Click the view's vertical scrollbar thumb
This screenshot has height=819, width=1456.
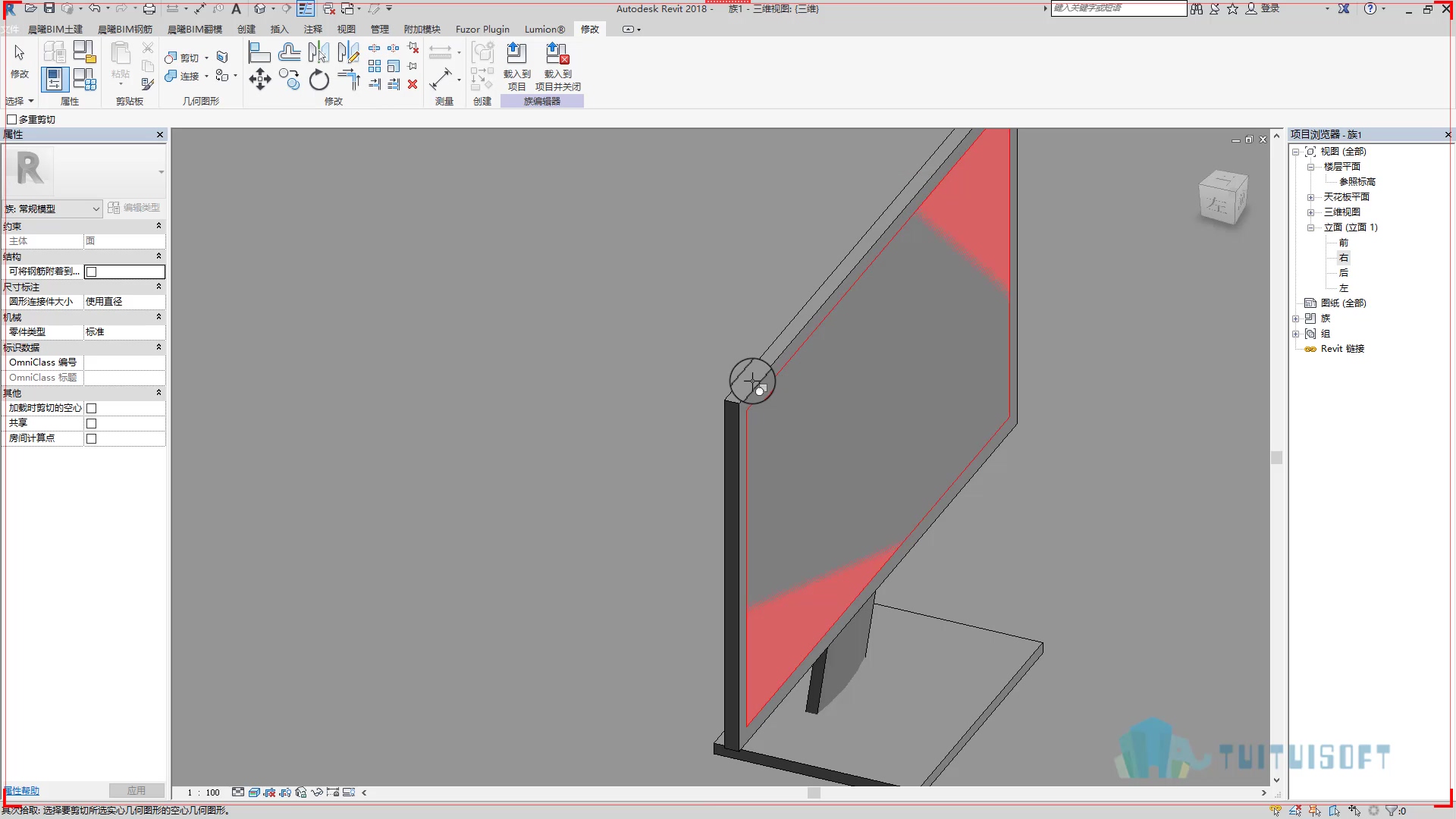point(1276,458)
